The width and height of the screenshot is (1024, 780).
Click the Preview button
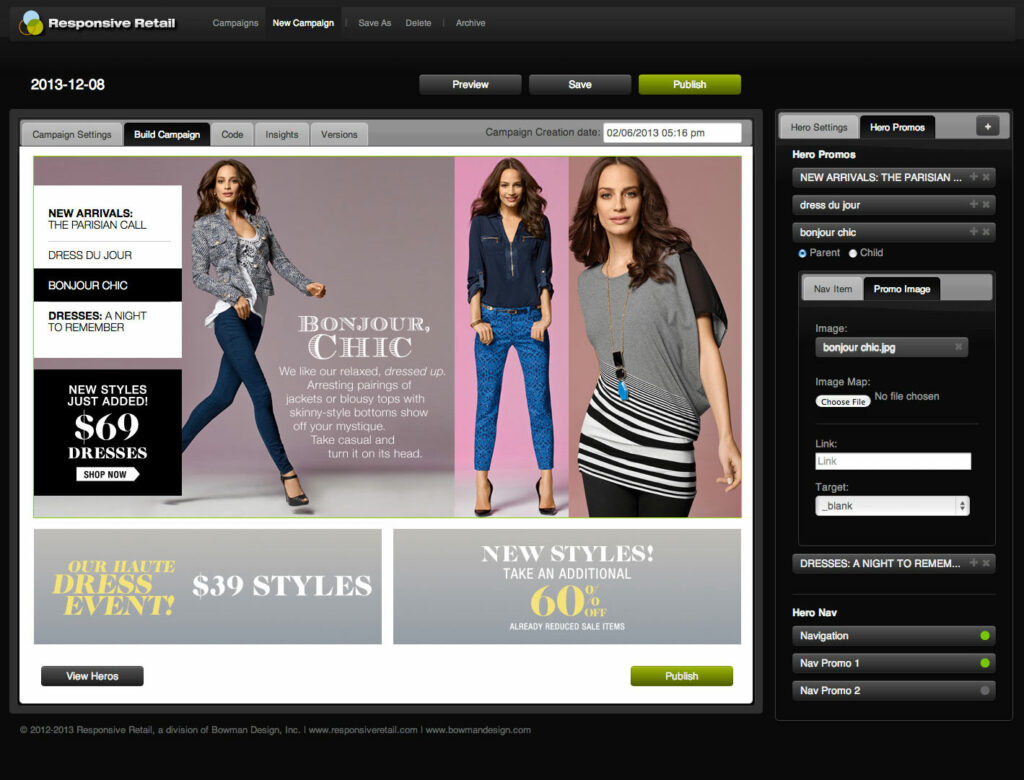pos(470,84)
